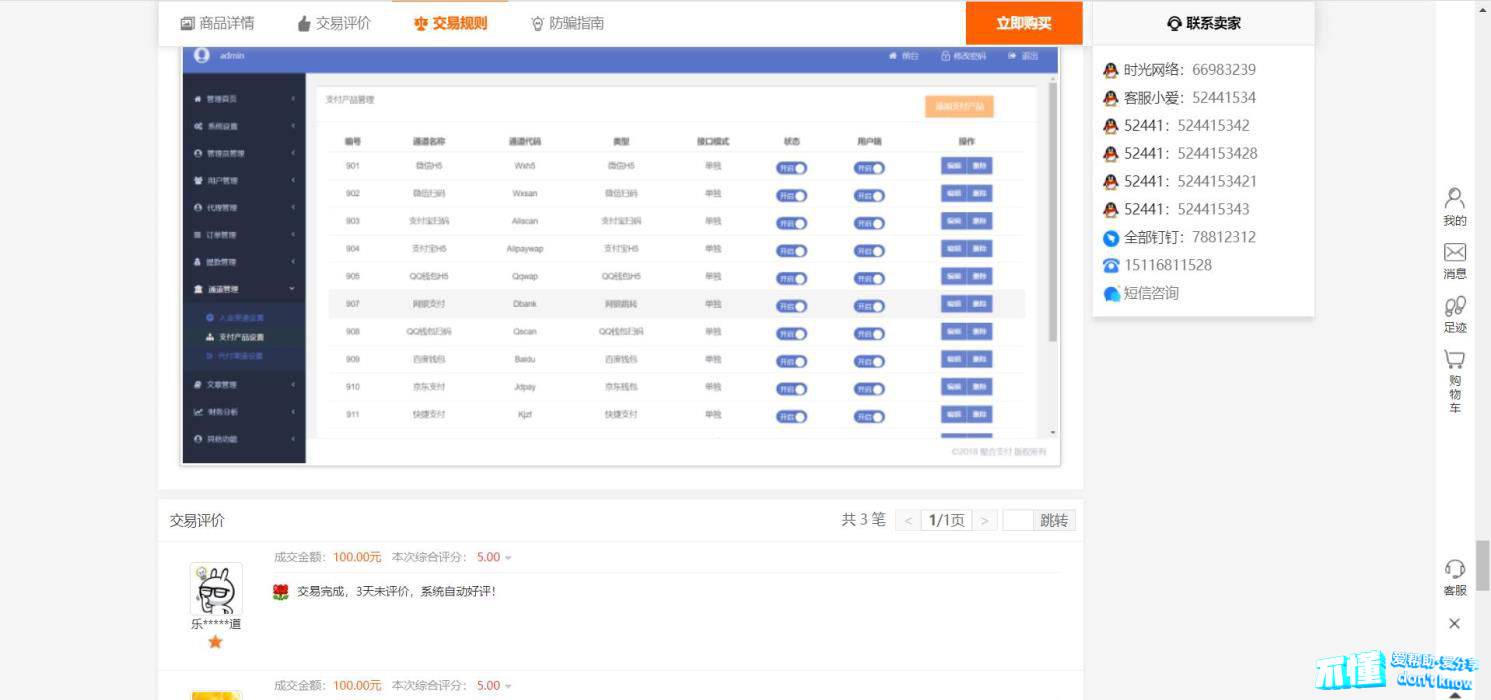
Task: Click 前台 home icon in admin header
Action: (x=892, y=56)
